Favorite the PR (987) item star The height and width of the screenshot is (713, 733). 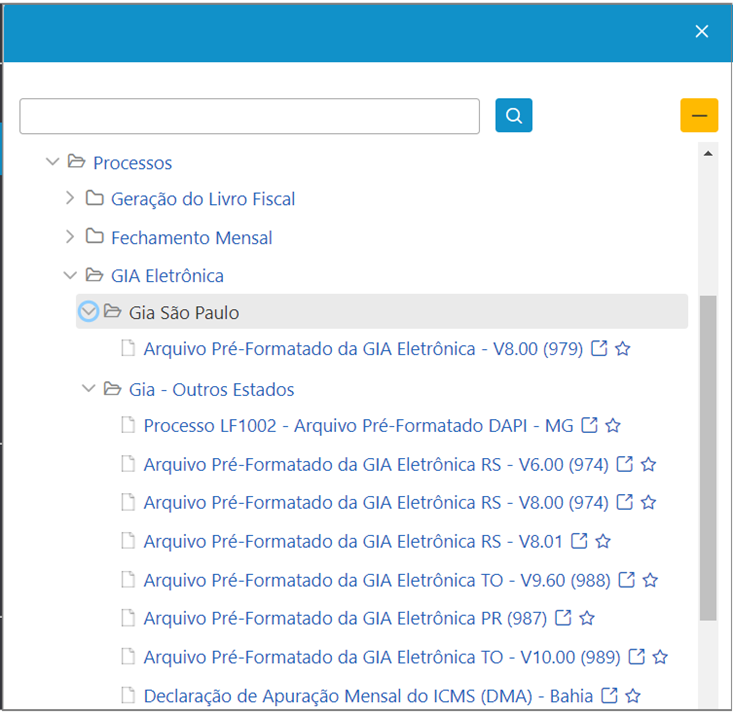(587, 618)
